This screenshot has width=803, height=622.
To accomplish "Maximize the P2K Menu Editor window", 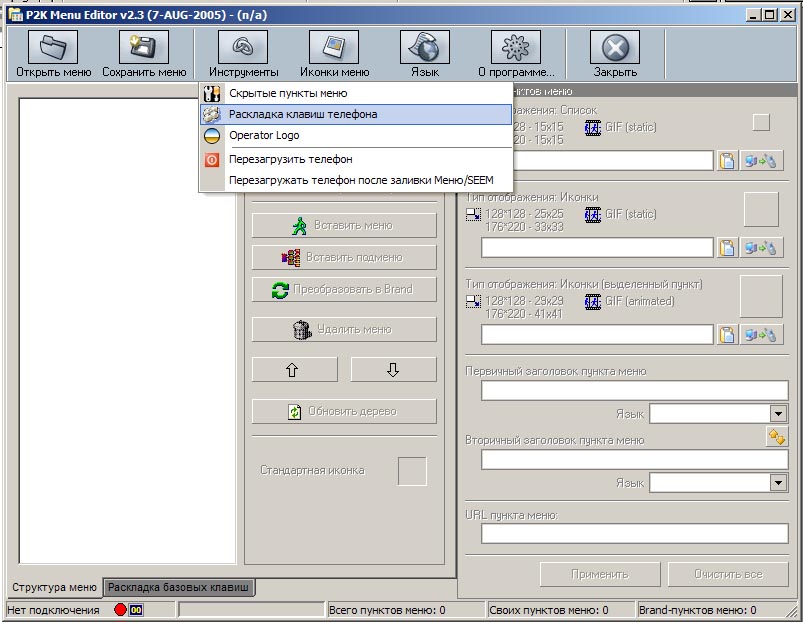I will (770, 15).
